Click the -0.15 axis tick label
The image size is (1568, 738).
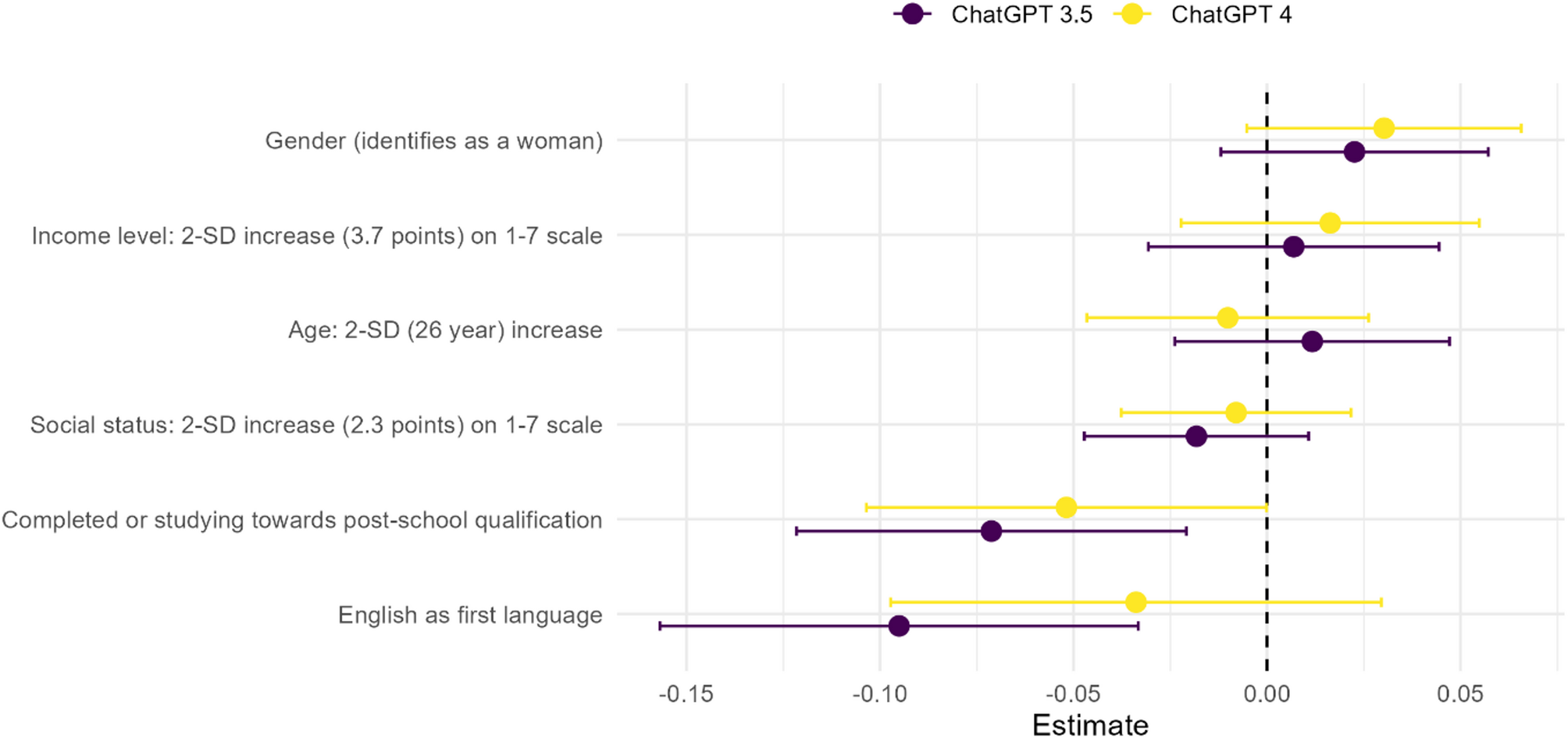point(686,693)
